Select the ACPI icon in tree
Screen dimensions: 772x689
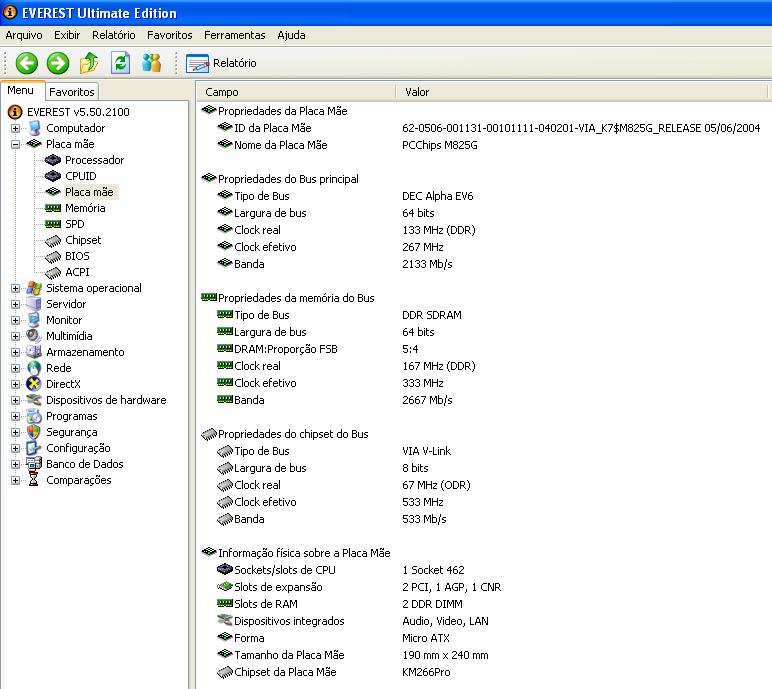pyautogui.click(x=53, y=273)
